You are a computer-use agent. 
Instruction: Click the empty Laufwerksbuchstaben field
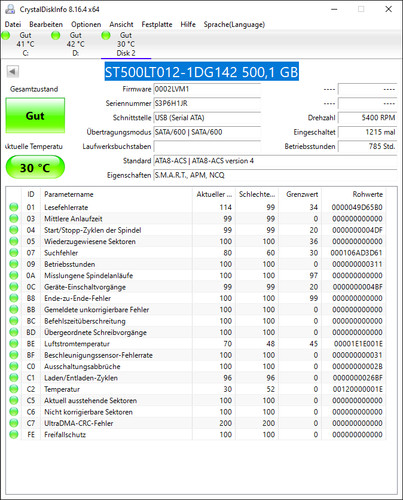[207, 146]
